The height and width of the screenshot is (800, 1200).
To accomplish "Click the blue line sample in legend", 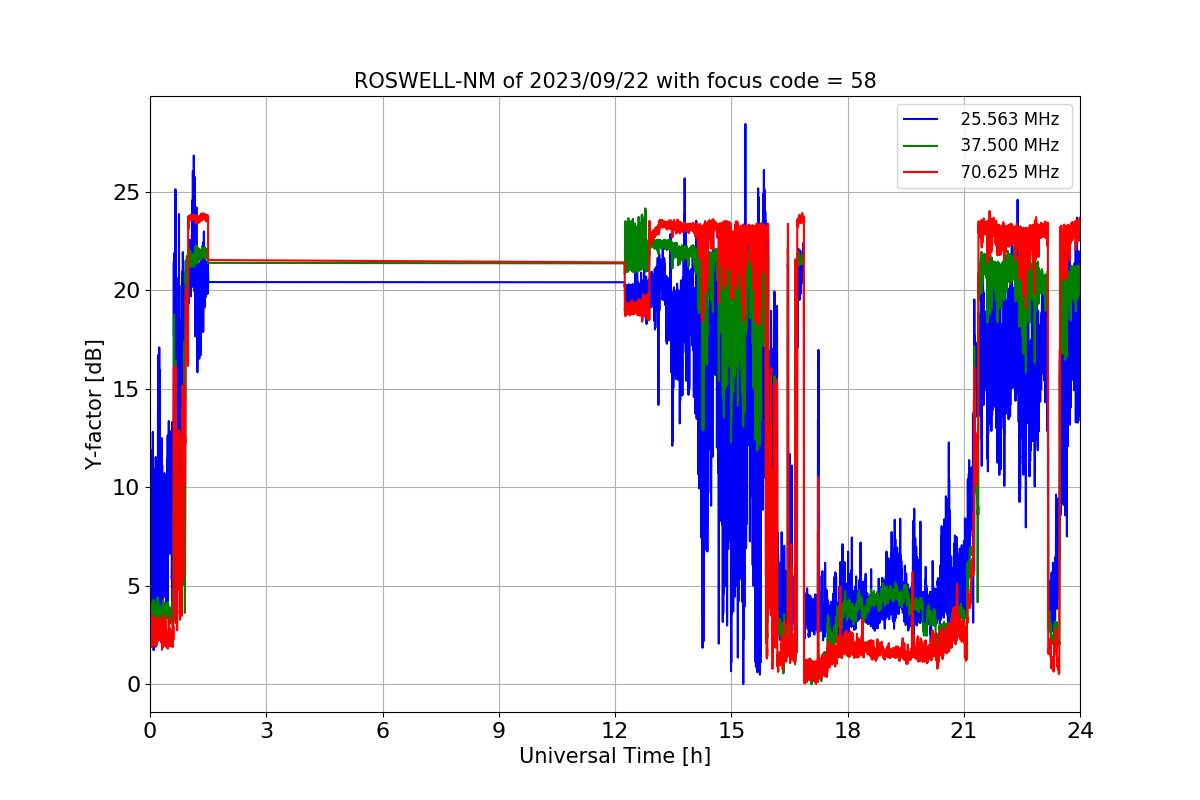I will click(x=921, y=119).
